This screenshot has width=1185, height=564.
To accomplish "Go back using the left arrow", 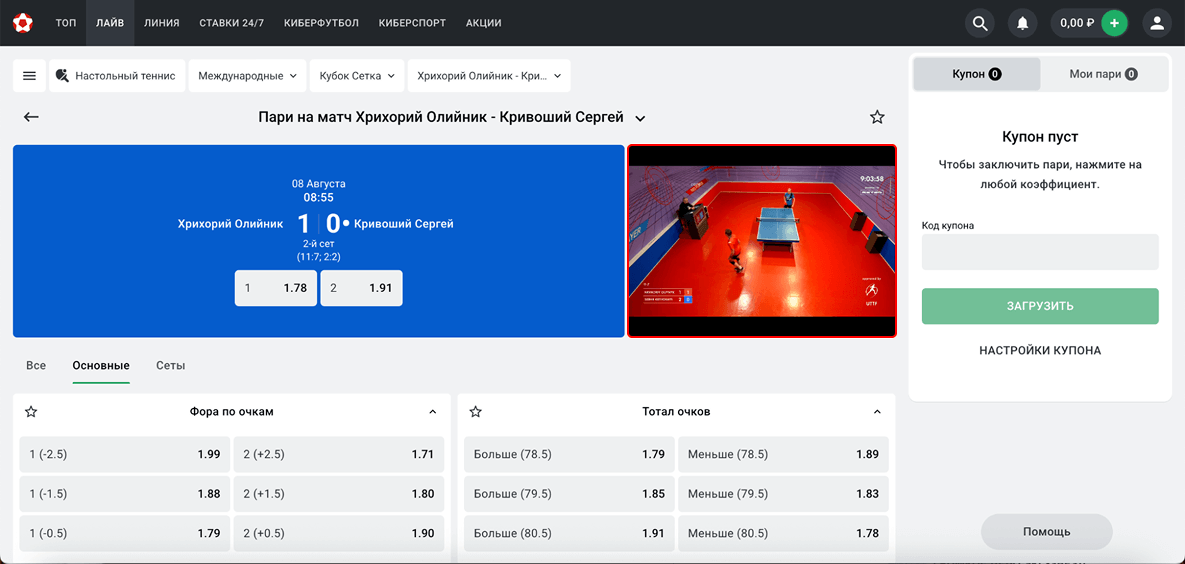I will tap(31, 117).
